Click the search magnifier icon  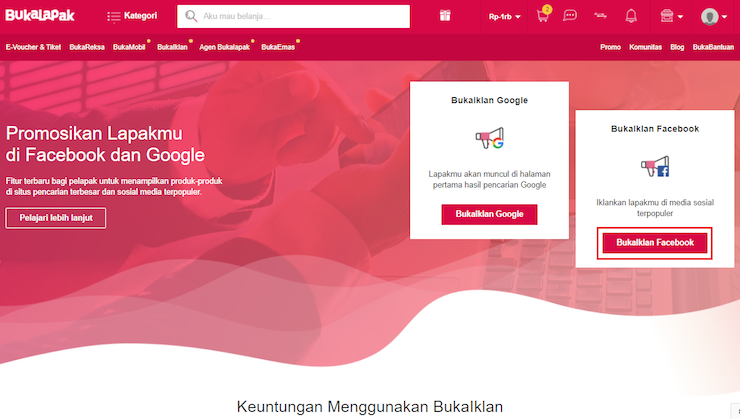191,16
